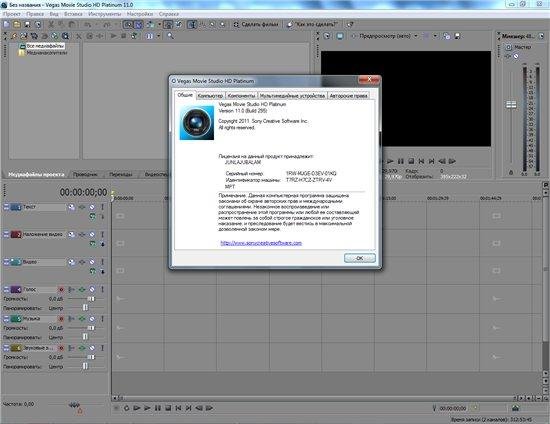Save the preview snapshot to file
This screenshot has height=424, width=550.
pos(457,36)
